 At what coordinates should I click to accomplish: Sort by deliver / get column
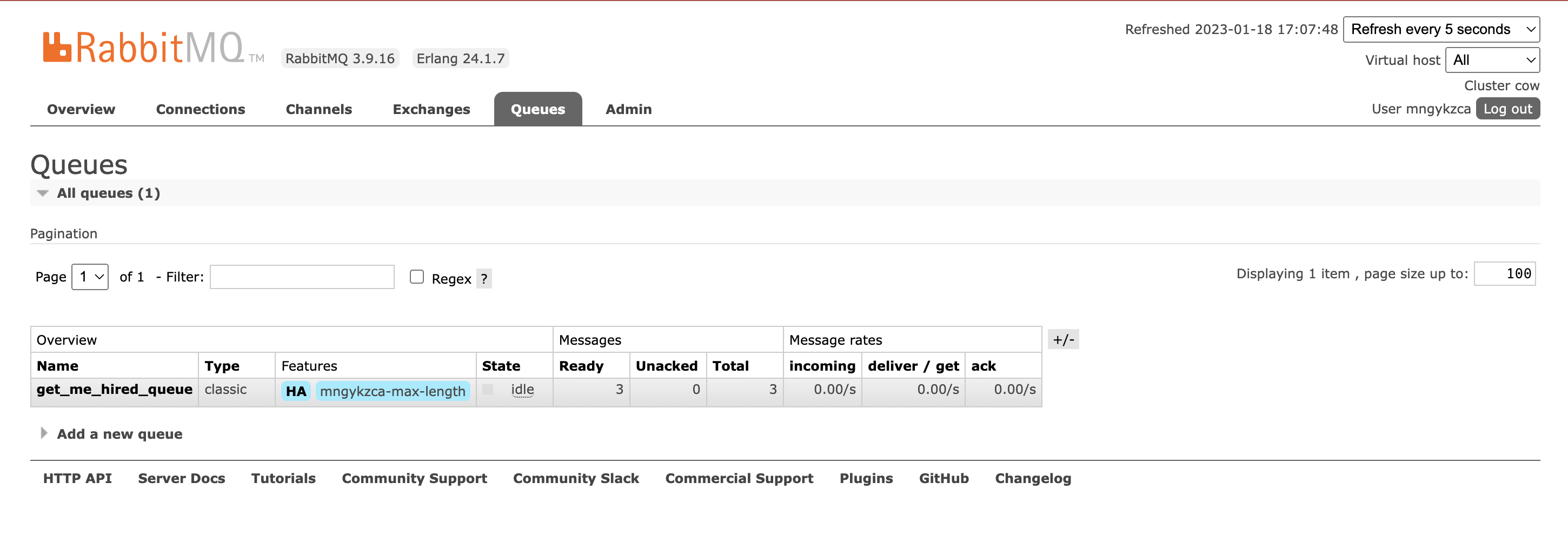click(x=913, y=366)
